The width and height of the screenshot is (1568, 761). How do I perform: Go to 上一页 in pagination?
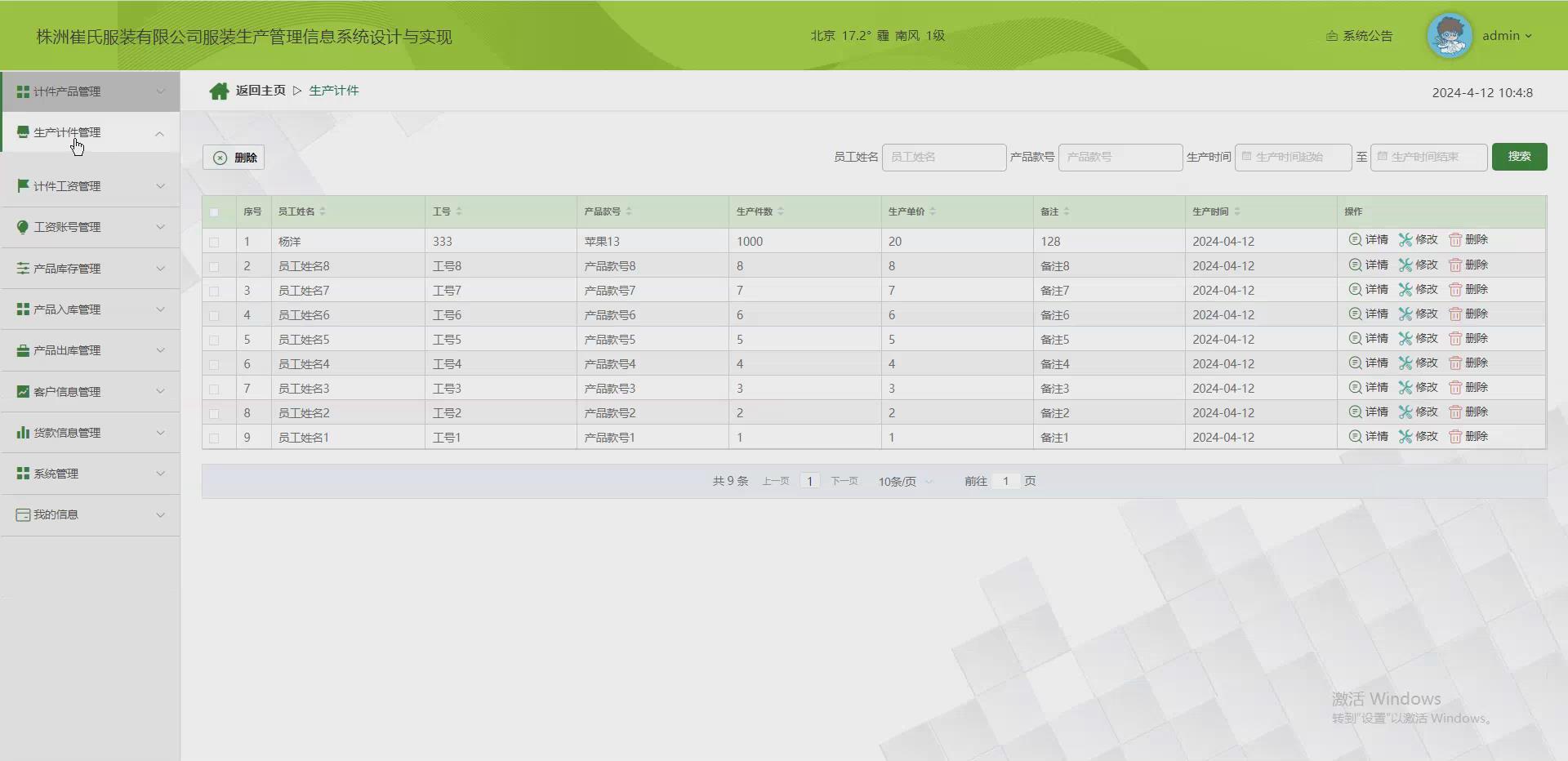pyautogui.click(x=776, y=481)
